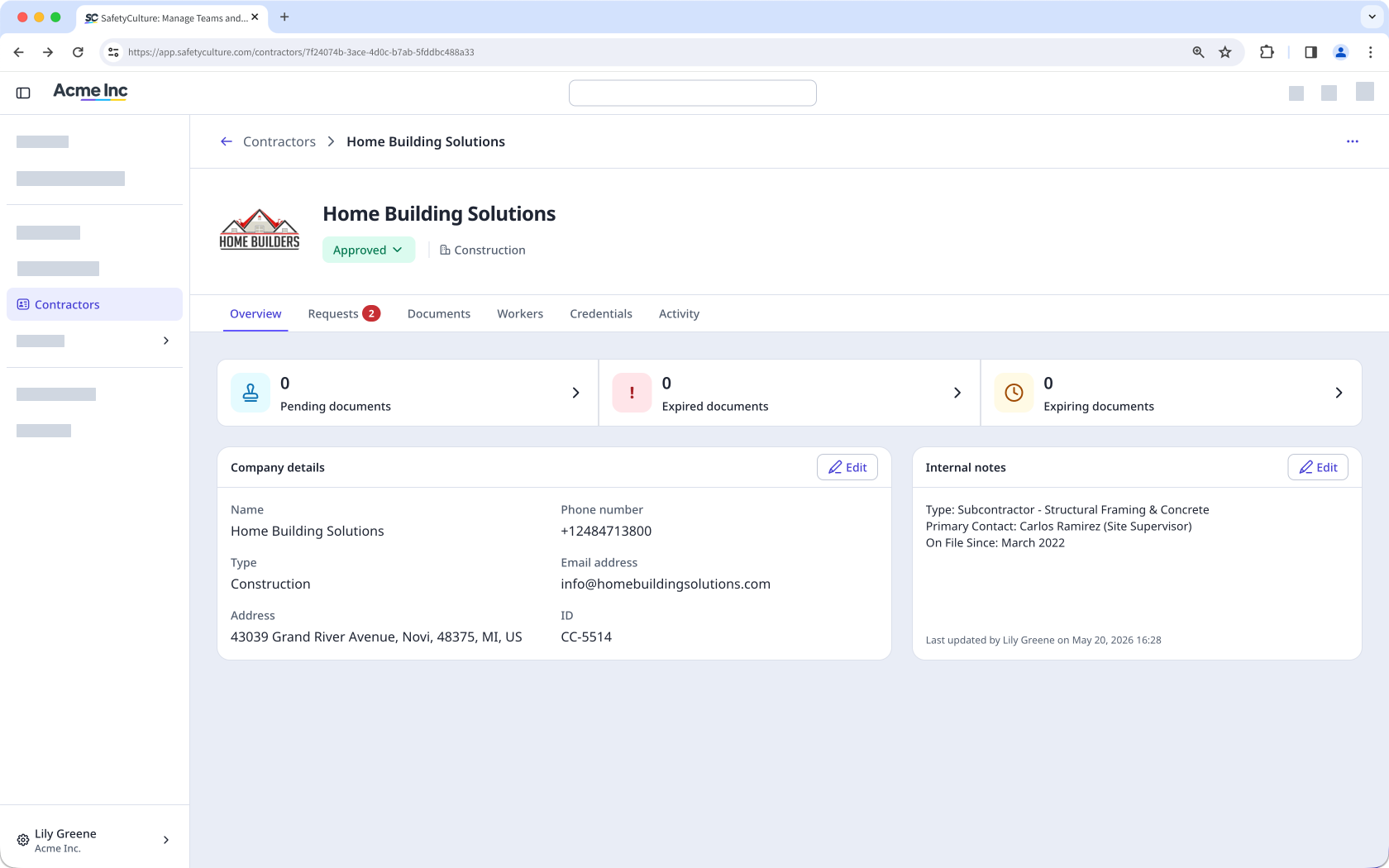The width and height of the screenshot is (1389, 868).
Task: Click the zoom magnifier in the address bar
Action: point(1198,52)
